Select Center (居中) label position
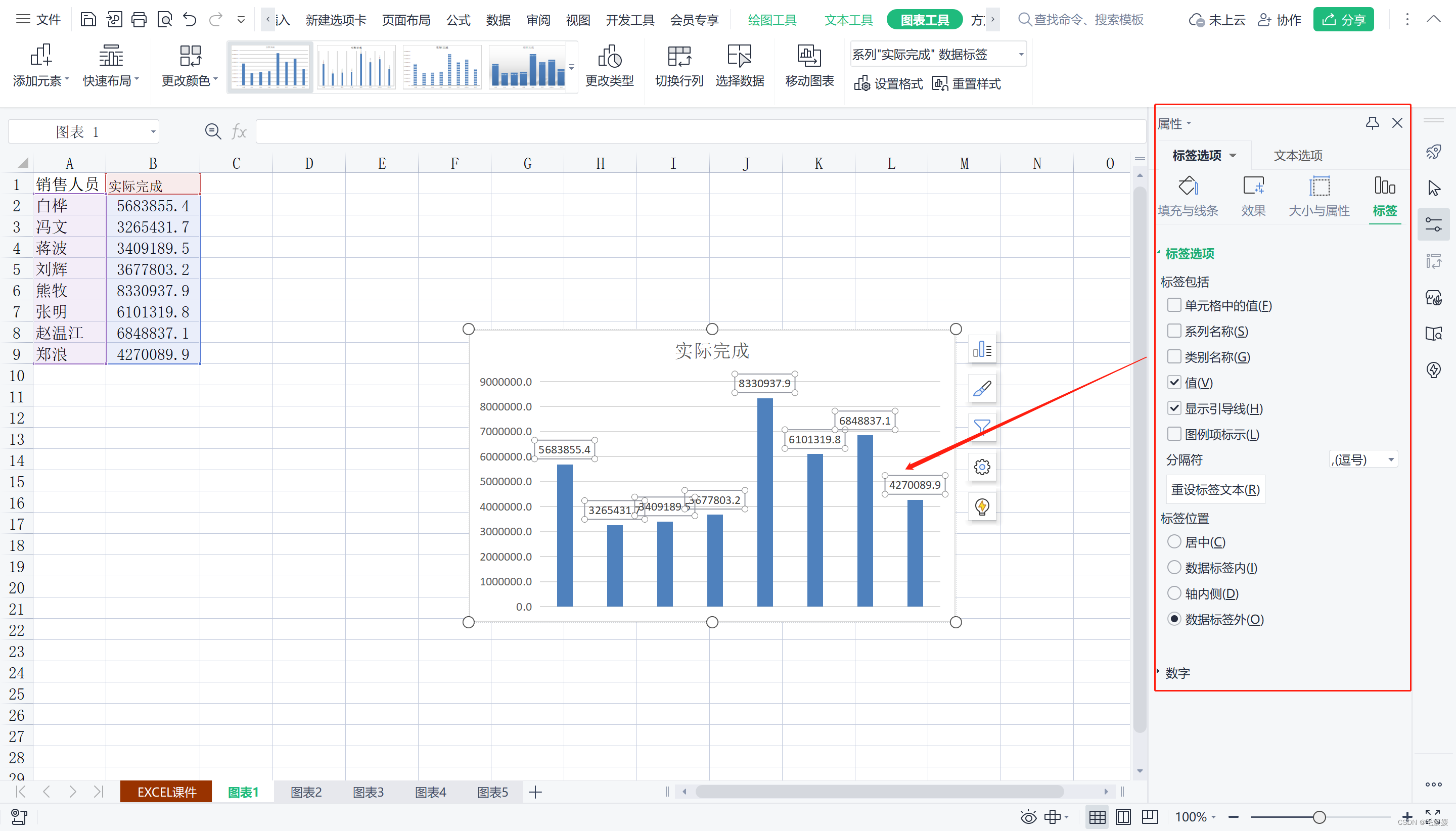 1174,541
